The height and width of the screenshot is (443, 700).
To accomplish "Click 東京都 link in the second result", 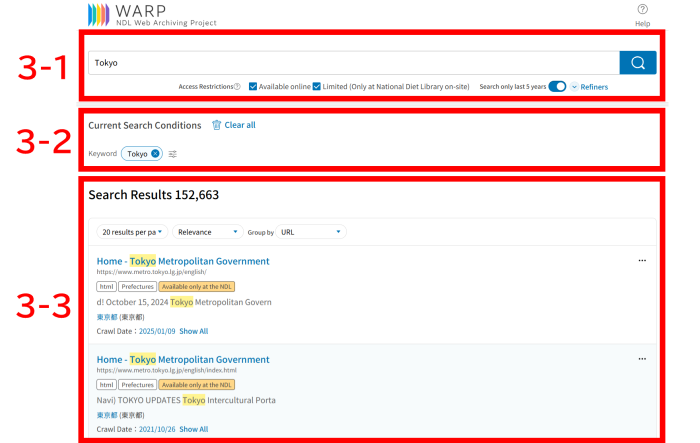I will tap(107, 415).
